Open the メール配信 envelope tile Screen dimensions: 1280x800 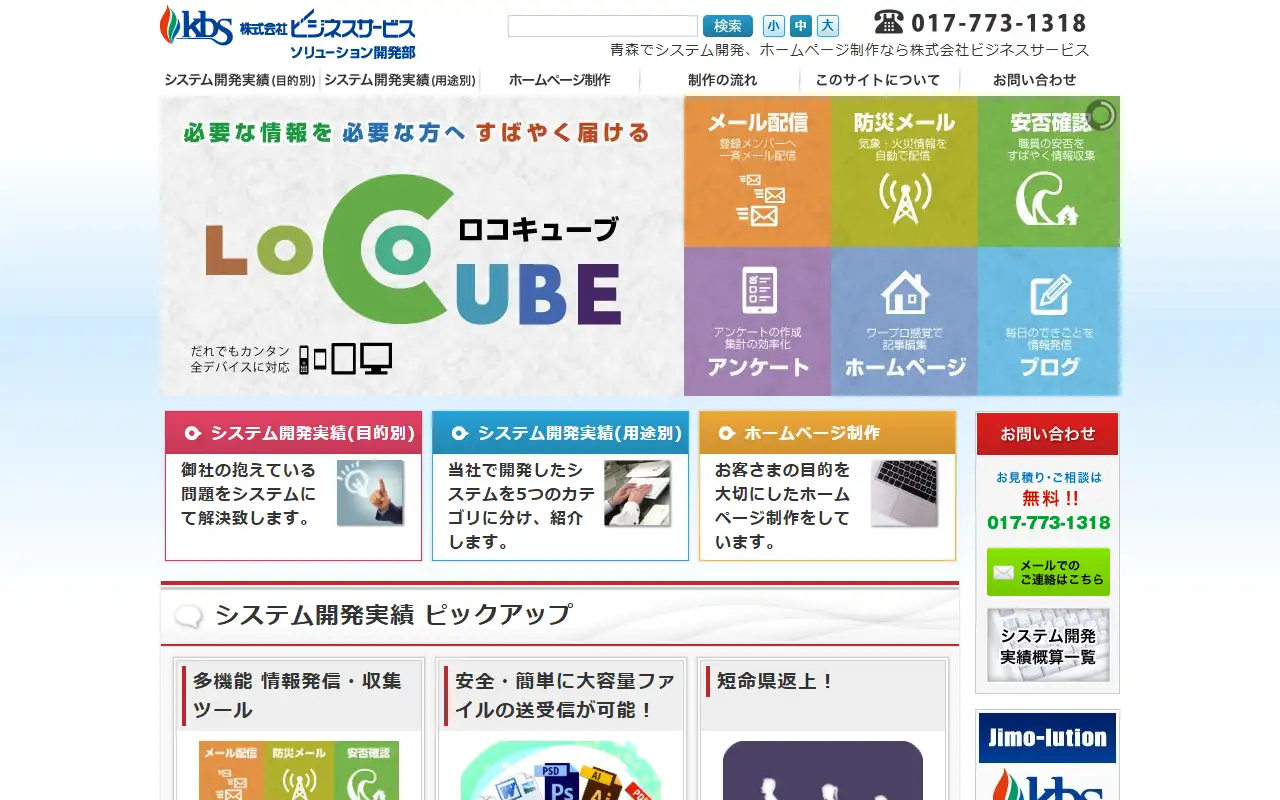(x=757, y=171)
